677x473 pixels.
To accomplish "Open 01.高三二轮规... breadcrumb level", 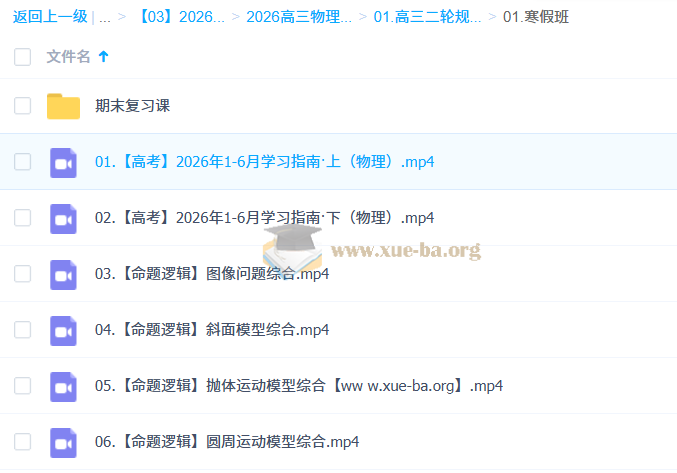I will coord(427,17).
